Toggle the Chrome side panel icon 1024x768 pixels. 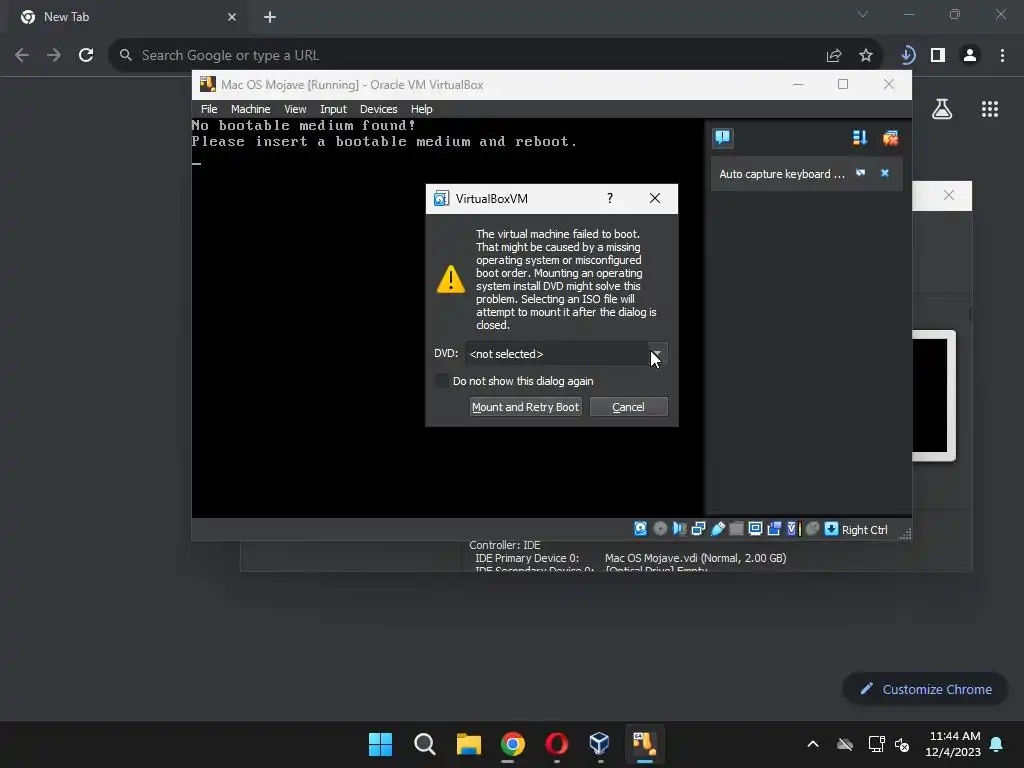point(938,56)
